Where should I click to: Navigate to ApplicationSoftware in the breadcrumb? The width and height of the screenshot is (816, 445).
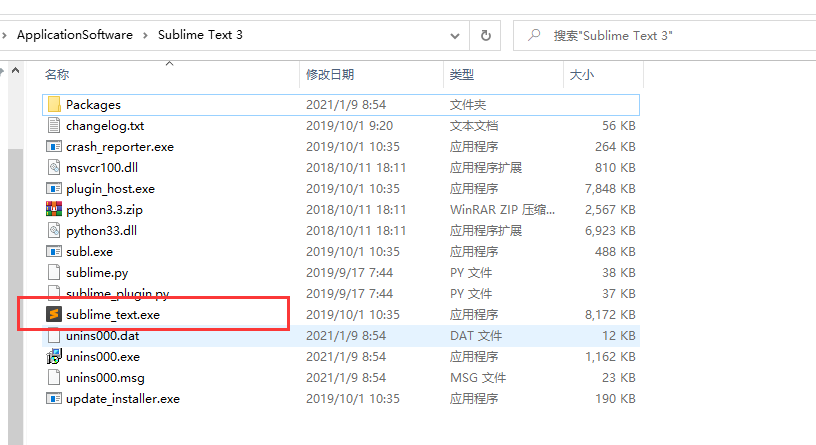point(74,35)
